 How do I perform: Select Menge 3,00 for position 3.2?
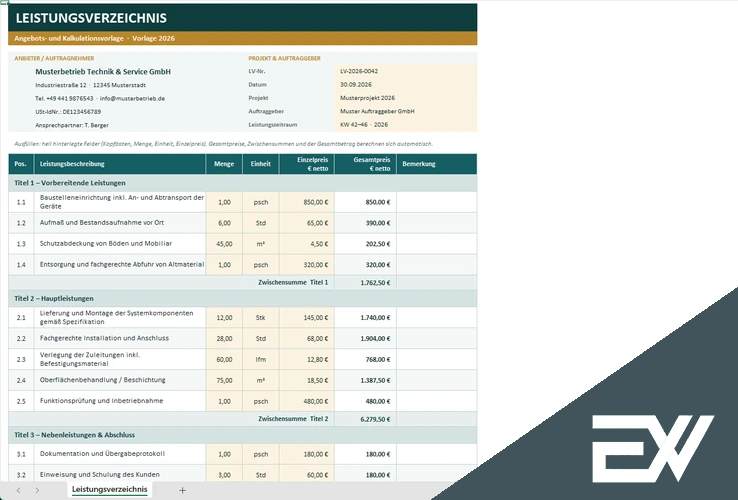[x=224, y=475]
